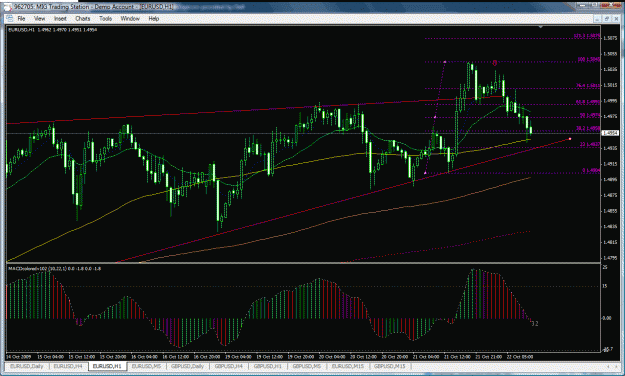This screenshot has width=625, height=376.
Task: Click the EURUSD,H1 price header text in chart
Action: click(x=53, y=30)
